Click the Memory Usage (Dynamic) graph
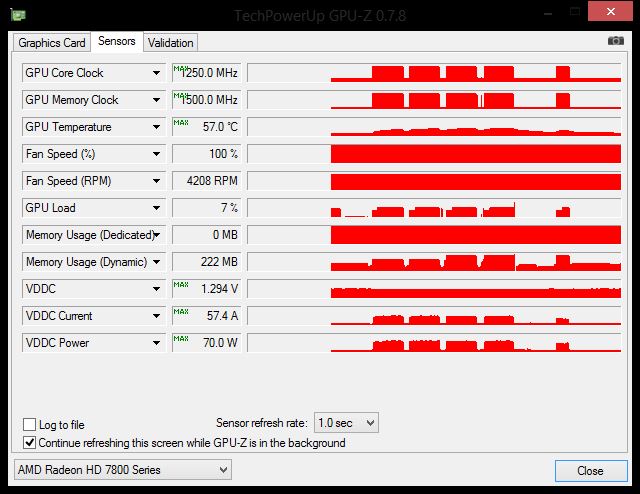The height and width of the screenshot is (494, 640). tap(434, 262)
